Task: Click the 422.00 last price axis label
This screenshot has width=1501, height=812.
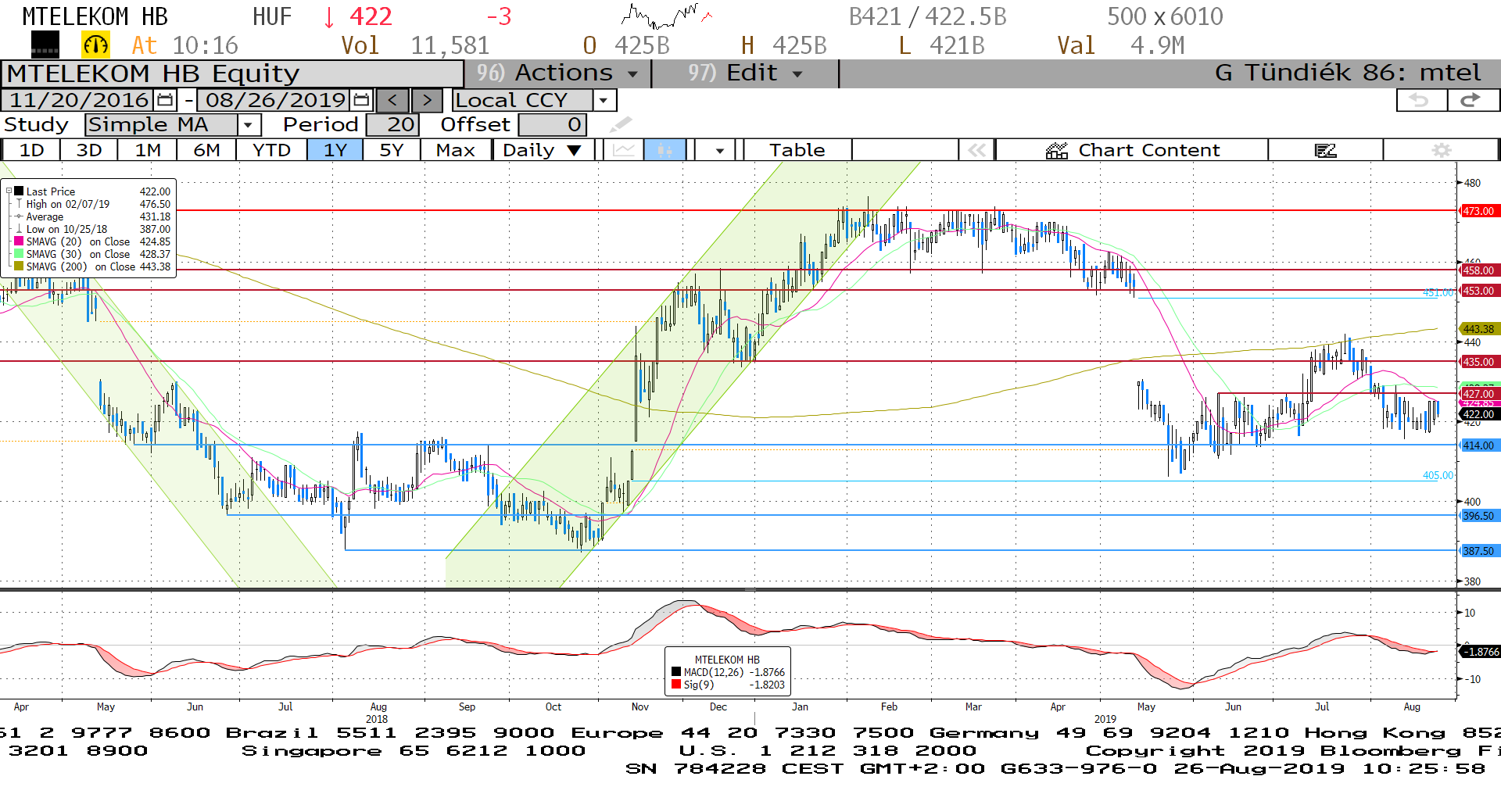Action: (x=1478, y=415)
